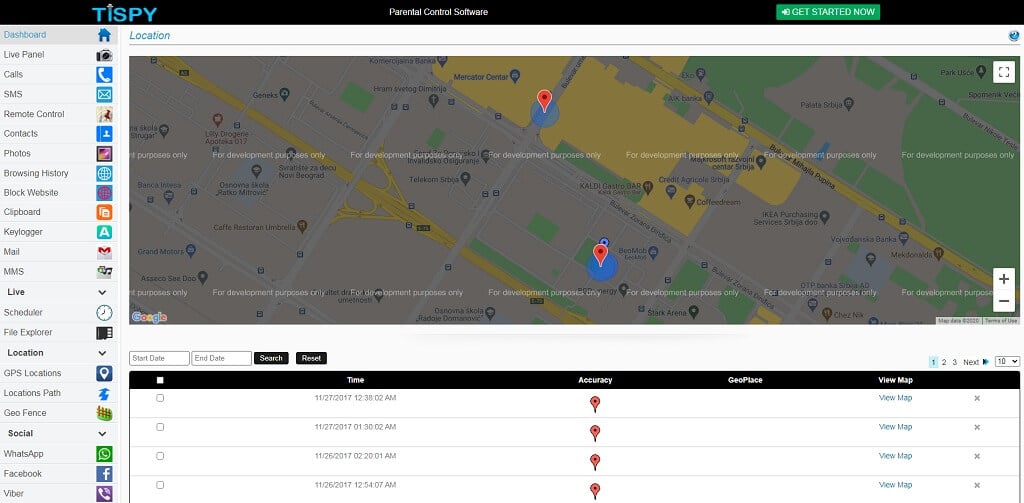Delete the 11/27/2017 01:30:02 AM row
The image size is (1024, 503).
tap(977, 427)
